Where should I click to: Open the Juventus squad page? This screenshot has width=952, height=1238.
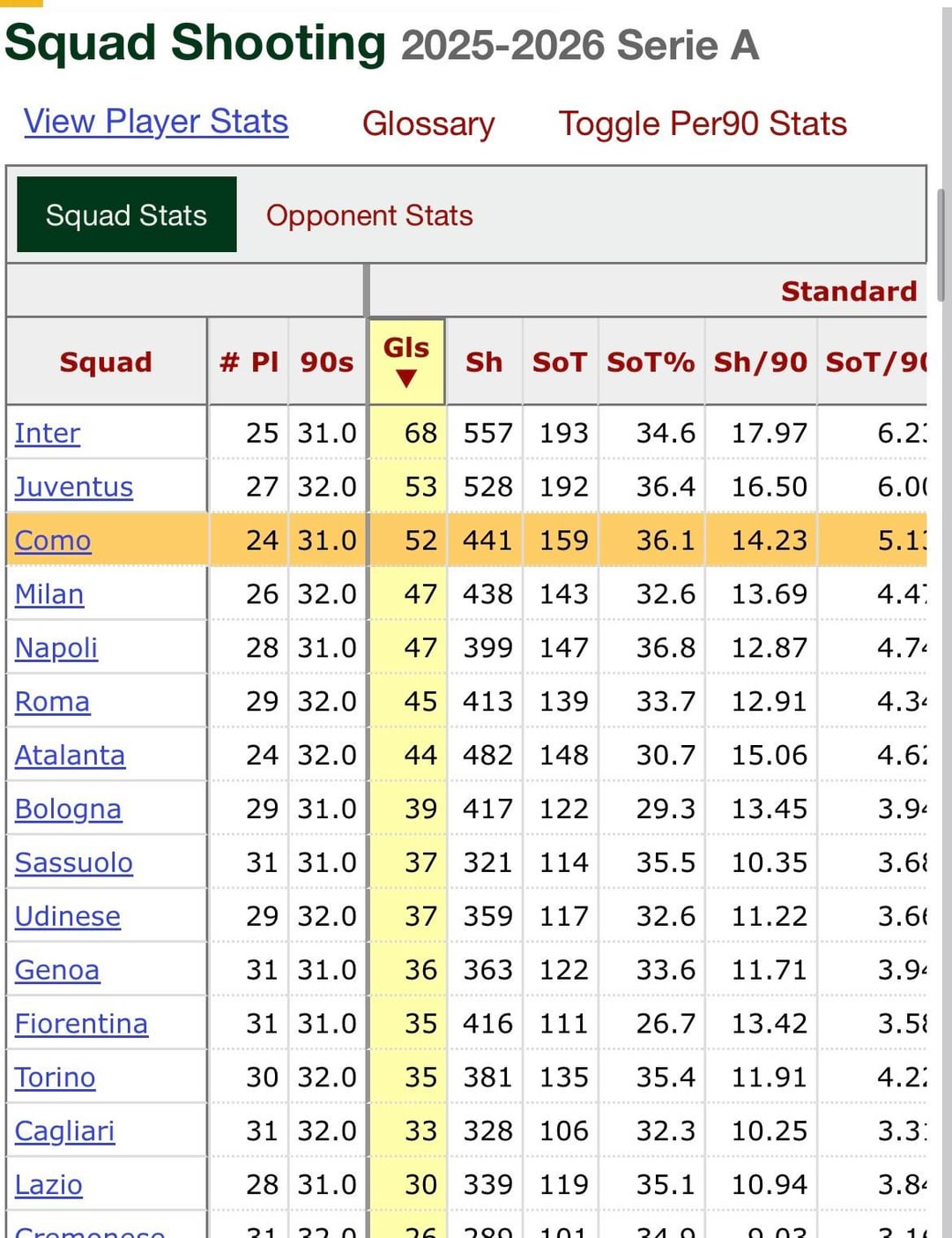[x=74, y=488]
